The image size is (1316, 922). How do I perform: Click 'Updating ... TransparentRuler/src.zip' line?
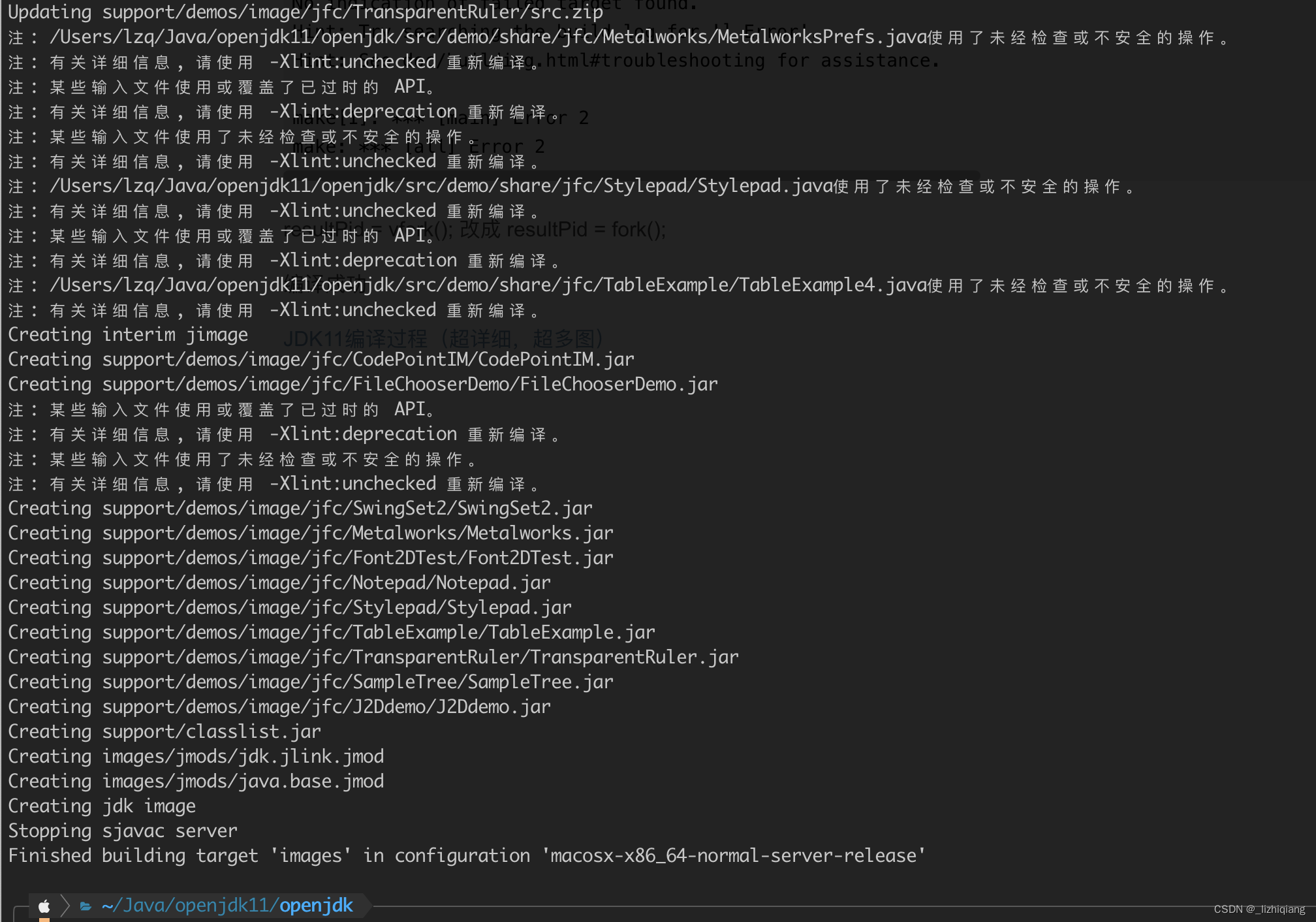coord(305,12)
